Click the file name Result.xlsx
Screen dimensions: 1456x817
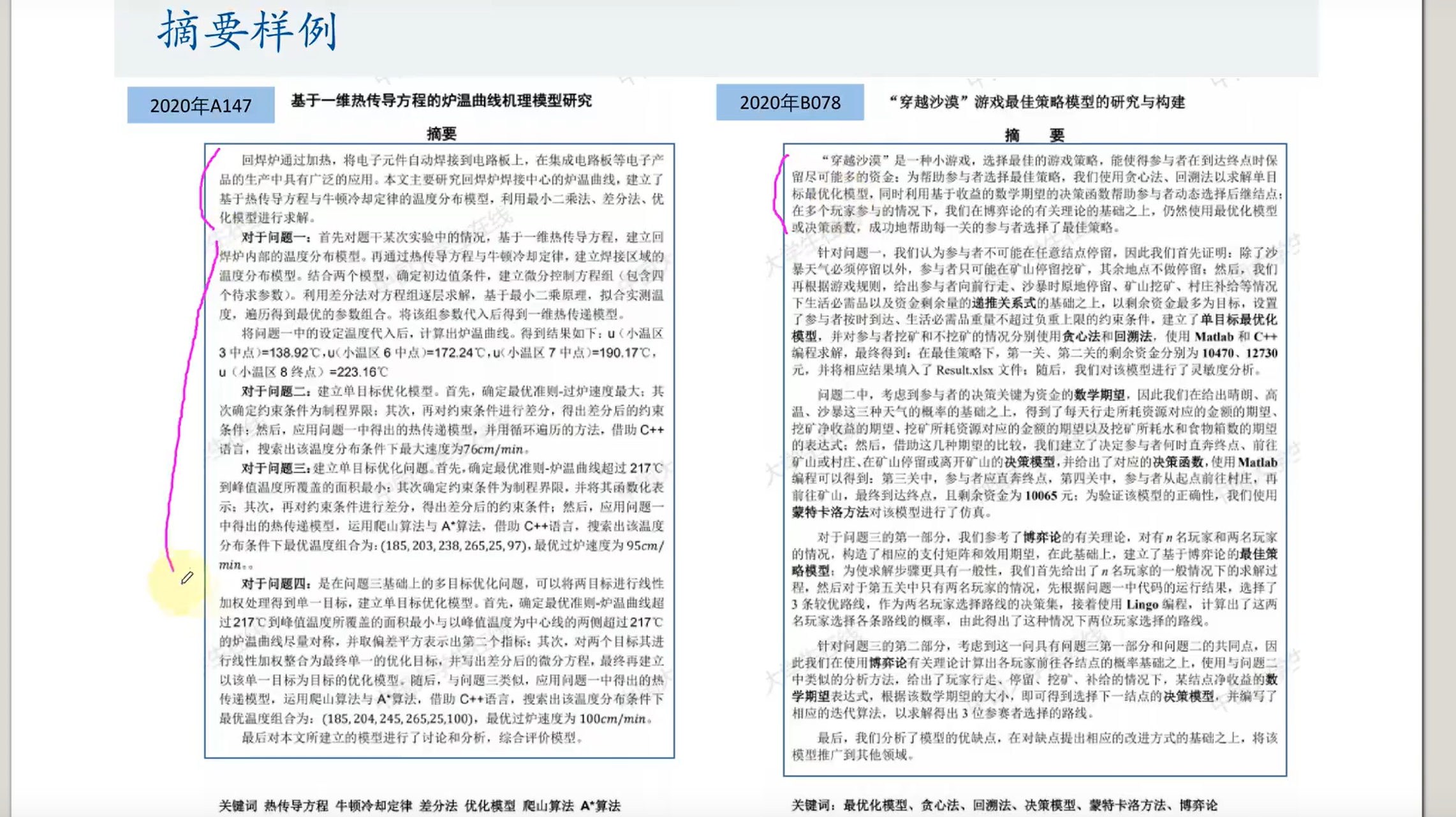pyautogui.click(x=965, y=370)
